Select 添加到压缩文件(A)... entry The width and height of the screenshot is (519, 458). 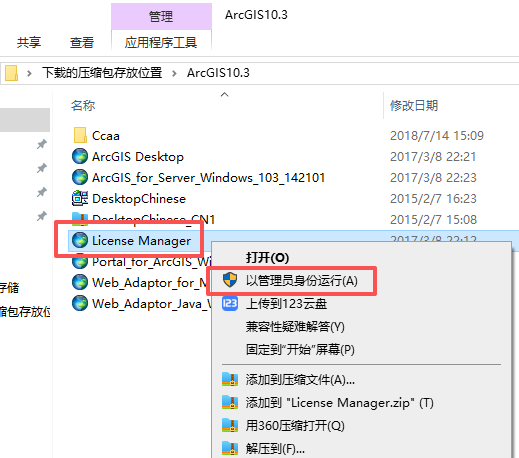300,379
